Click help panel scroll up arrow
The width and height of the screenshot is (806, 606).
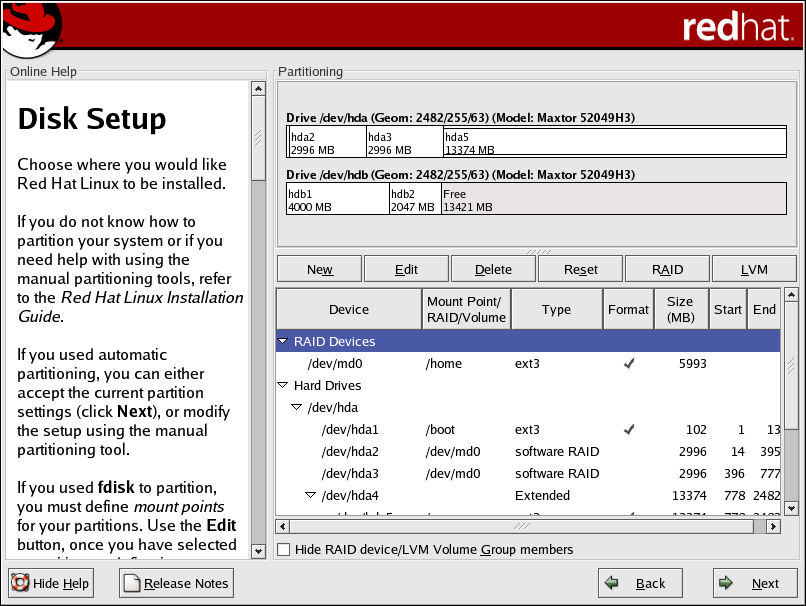click(x=258, y=89)
